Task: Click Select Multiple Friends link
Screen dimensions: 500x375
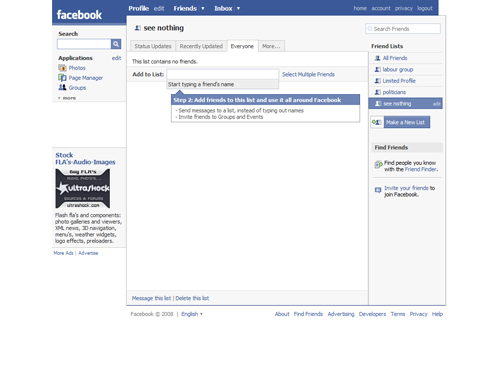Action: pos(308,74)
